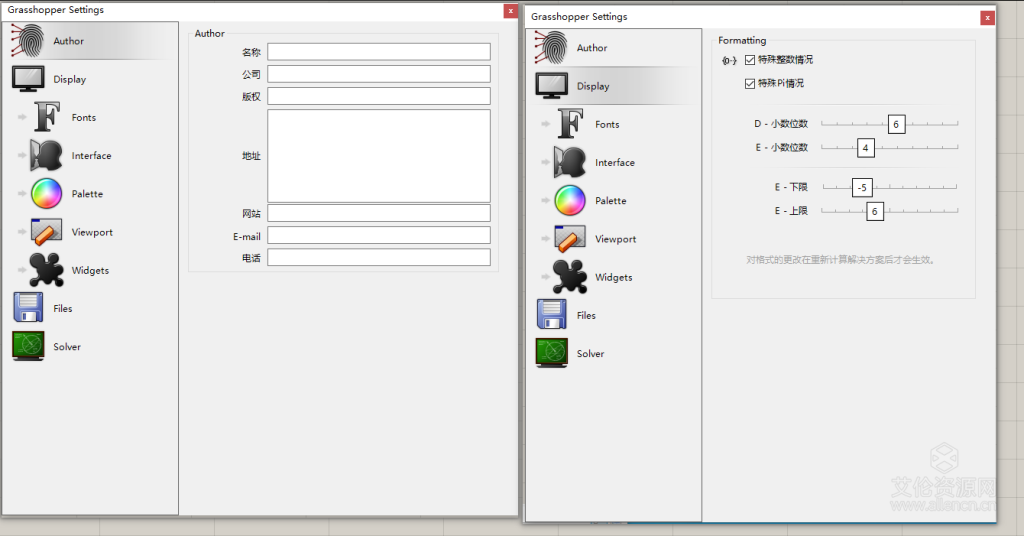Toggle the 特殊整数情况 checkbox
This screenshot has height=536, width=1024.
(750, 60)
